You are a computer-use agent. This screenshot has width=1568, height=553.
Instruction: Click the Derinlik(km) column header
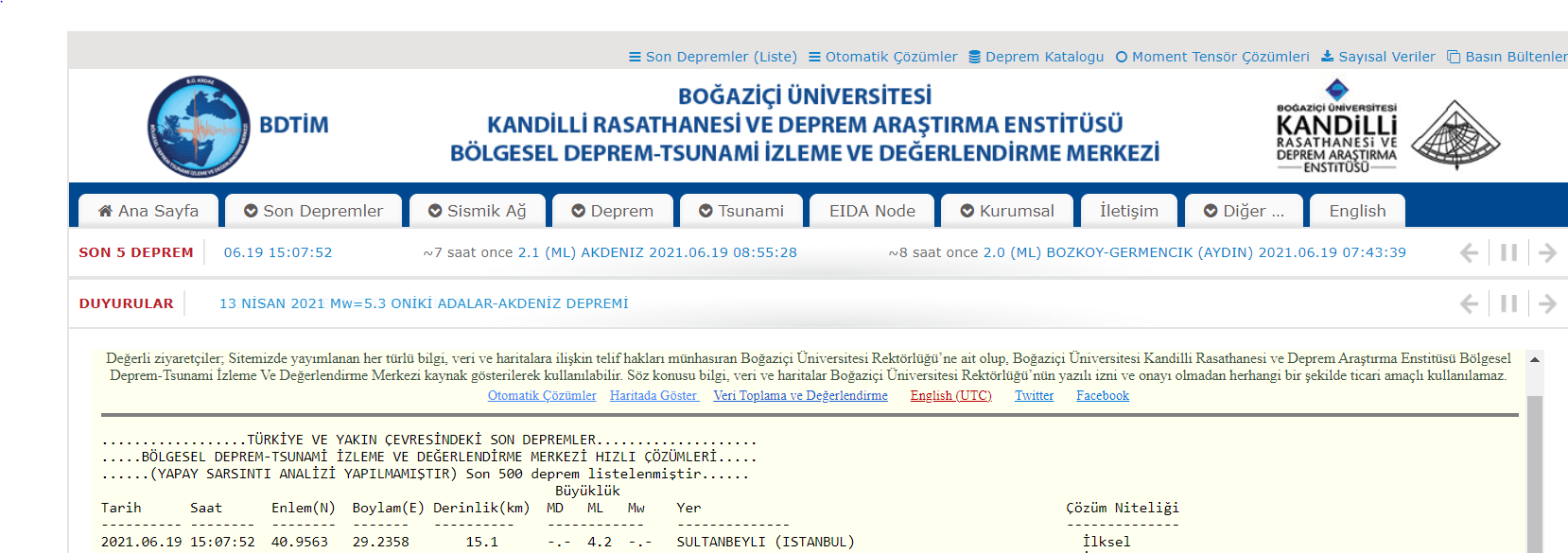[481, 508]
